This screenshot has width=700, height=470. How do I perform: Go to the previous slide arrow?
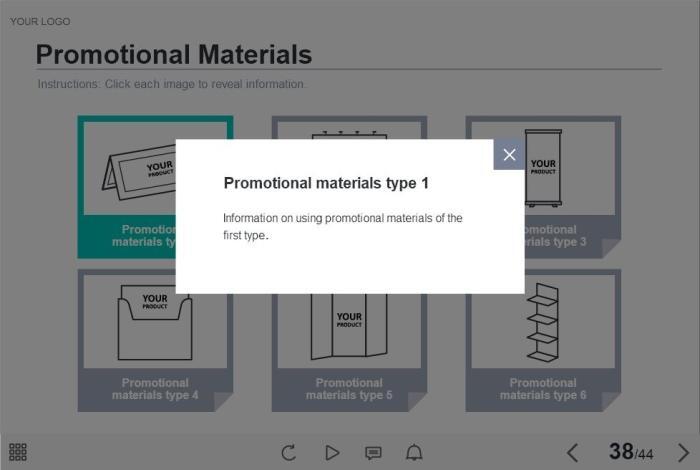(573, 453)
